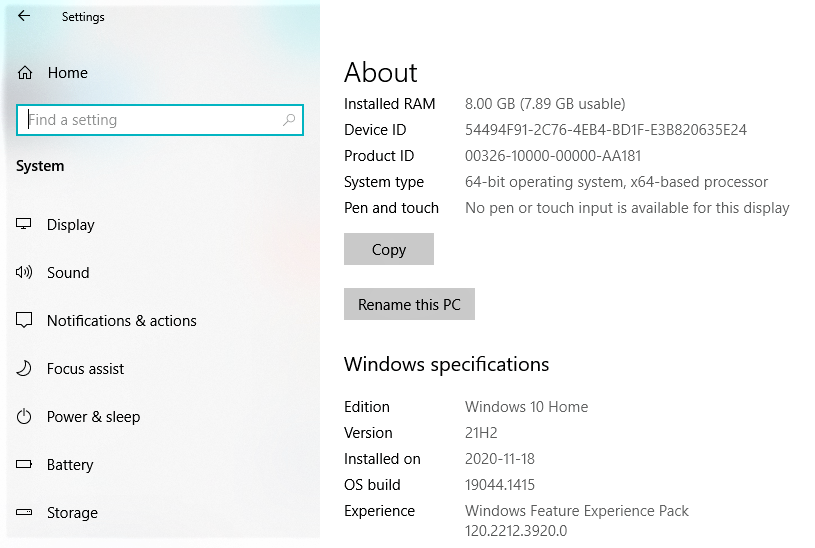
Task: Click the Notifications speech bubble icon
Action: [x=24, y=320]
